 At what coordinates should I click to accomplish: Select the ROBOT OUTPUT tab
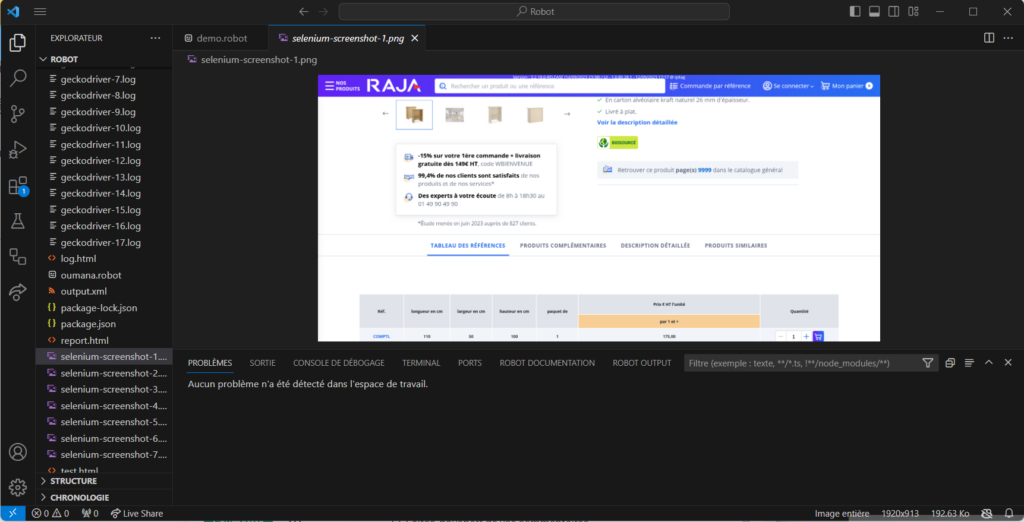[x=642, y=363]
